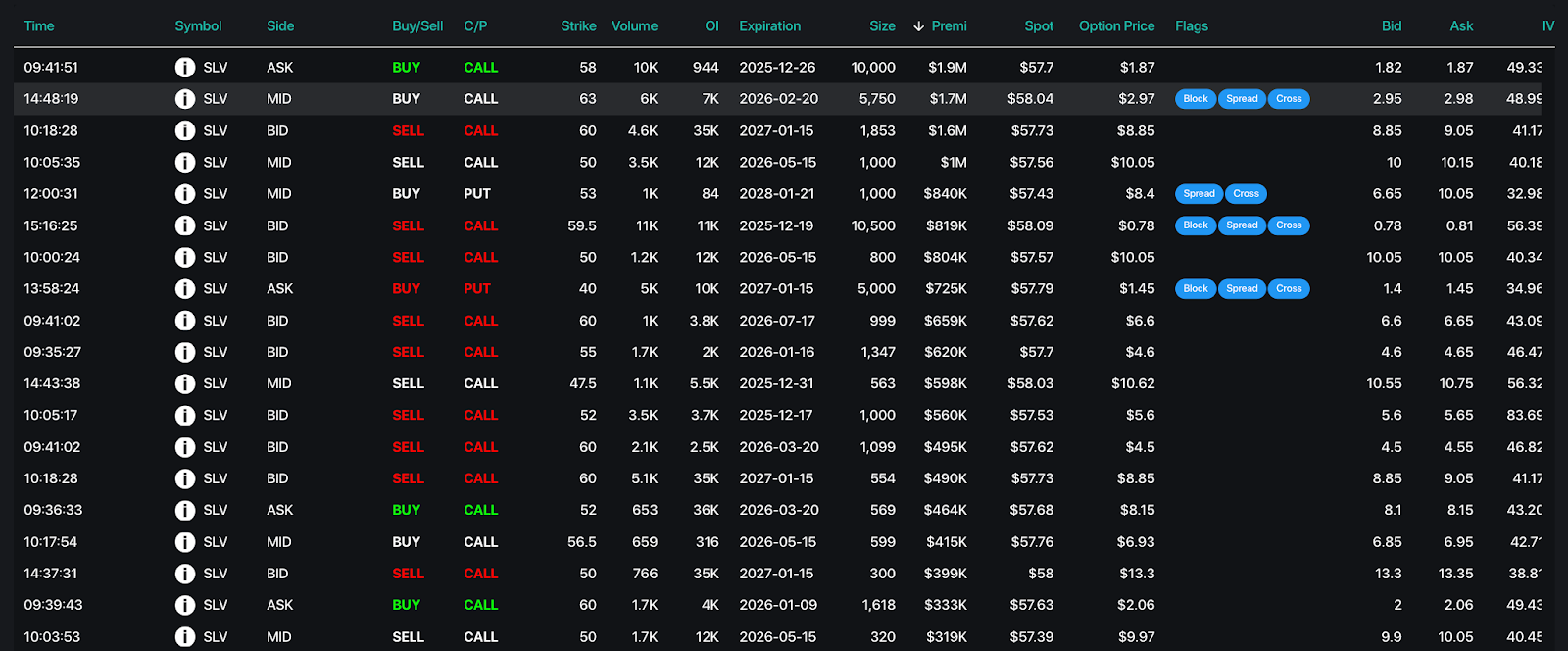Sort by Option Price header
Screen dimensions: 1568x651
click(1116, 26)
